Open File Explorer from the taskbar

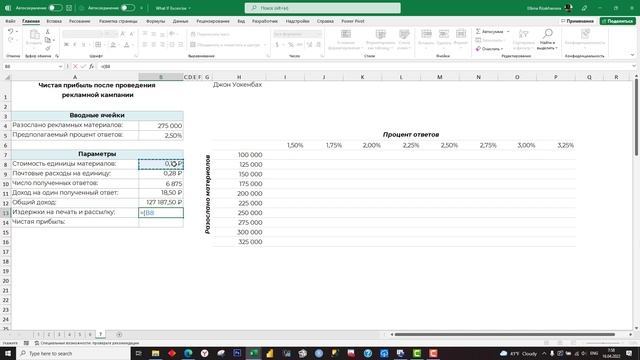(155, 353)
